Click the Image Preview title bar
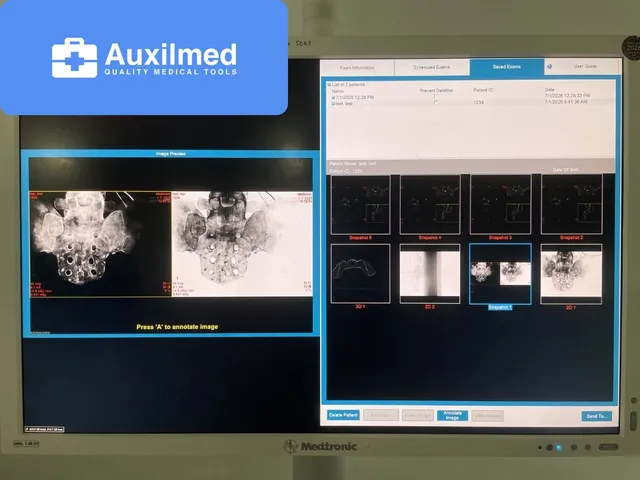 tap(171, 154)
